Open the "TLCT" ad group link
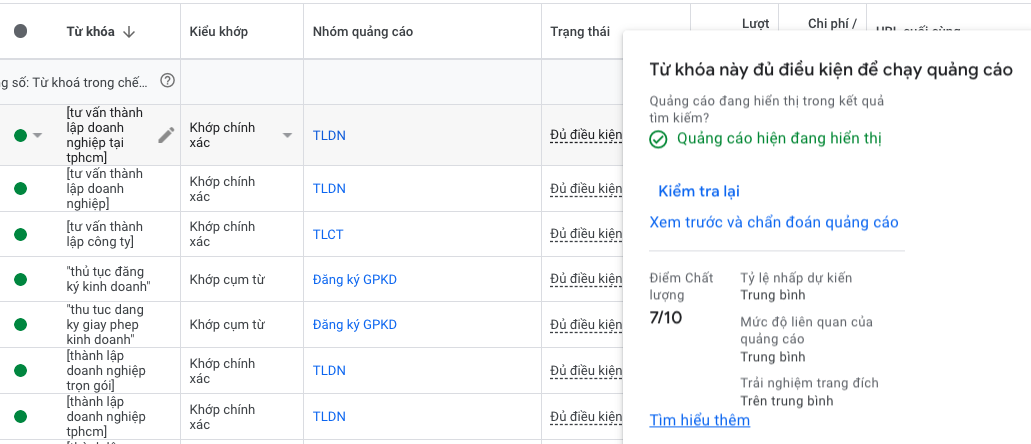 pos(327,234)
